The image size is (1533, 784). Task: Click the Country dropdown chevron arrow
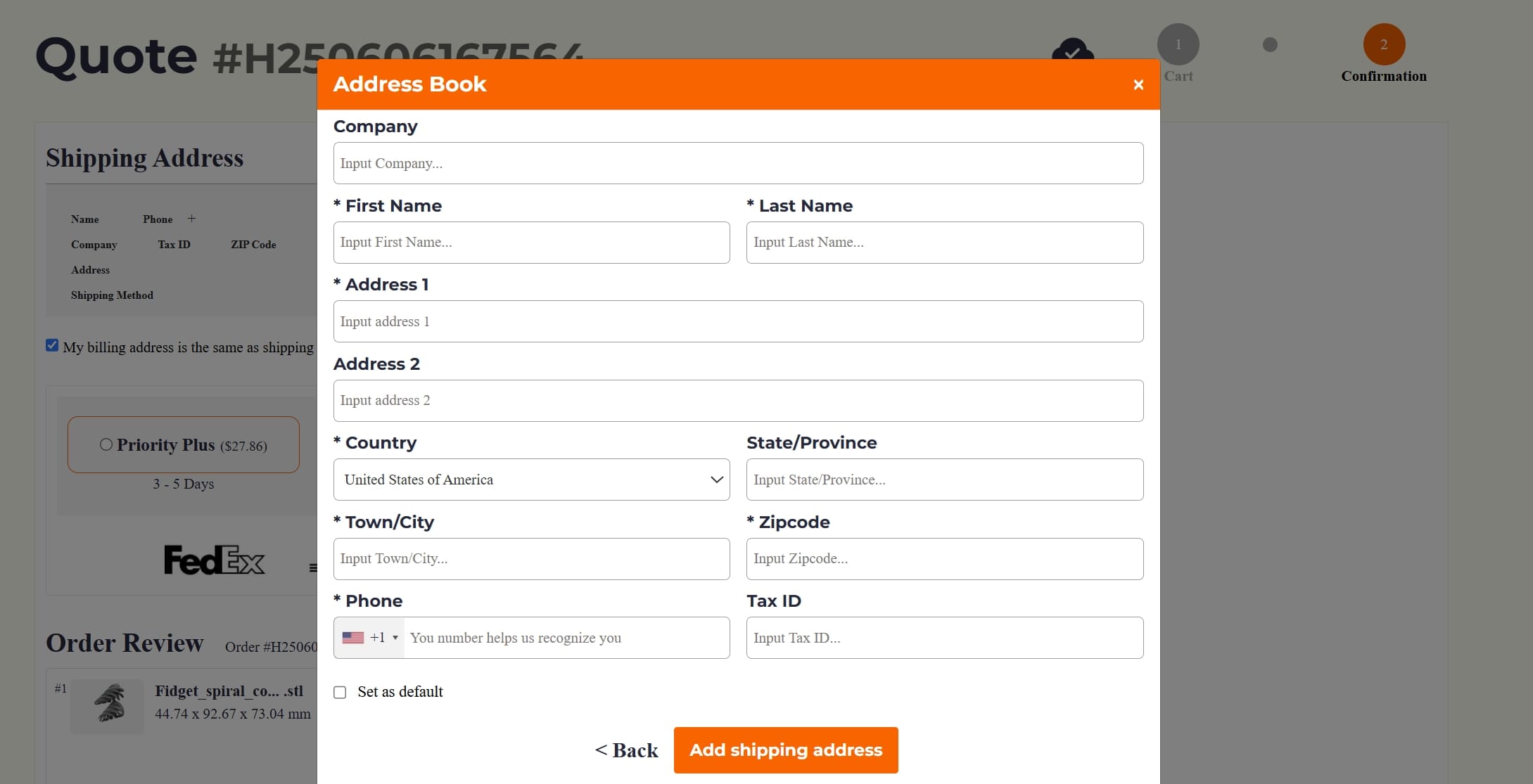click(716, 480)
